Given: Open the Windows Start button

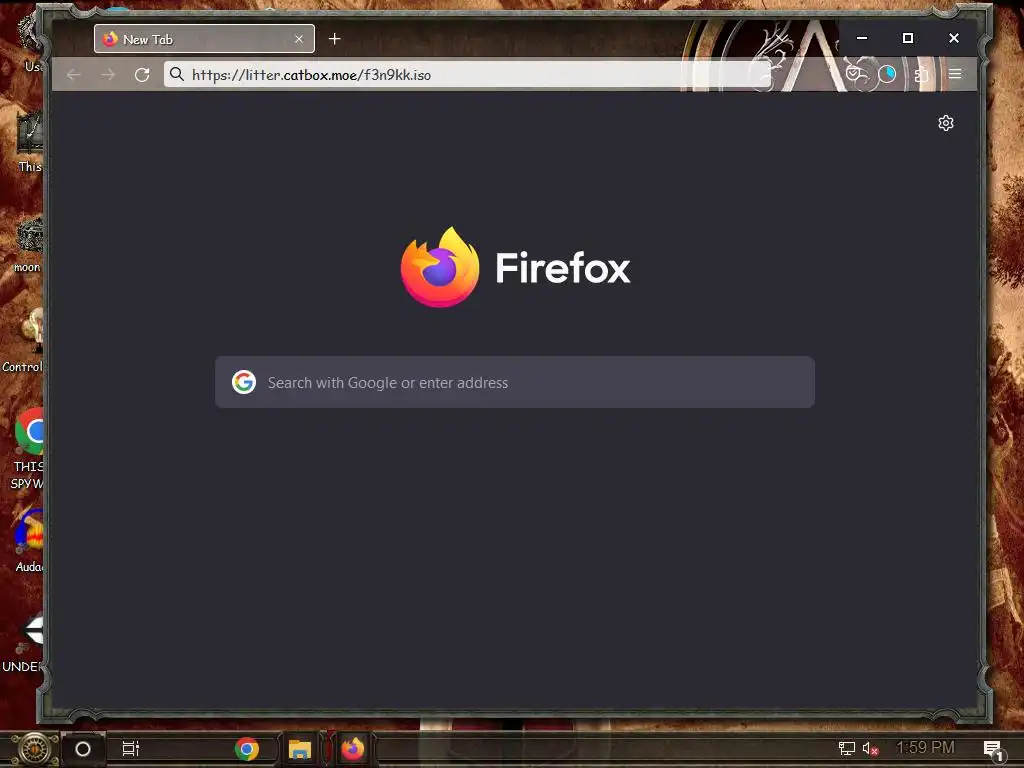Looking at the screenshot, I should (35, 748).
